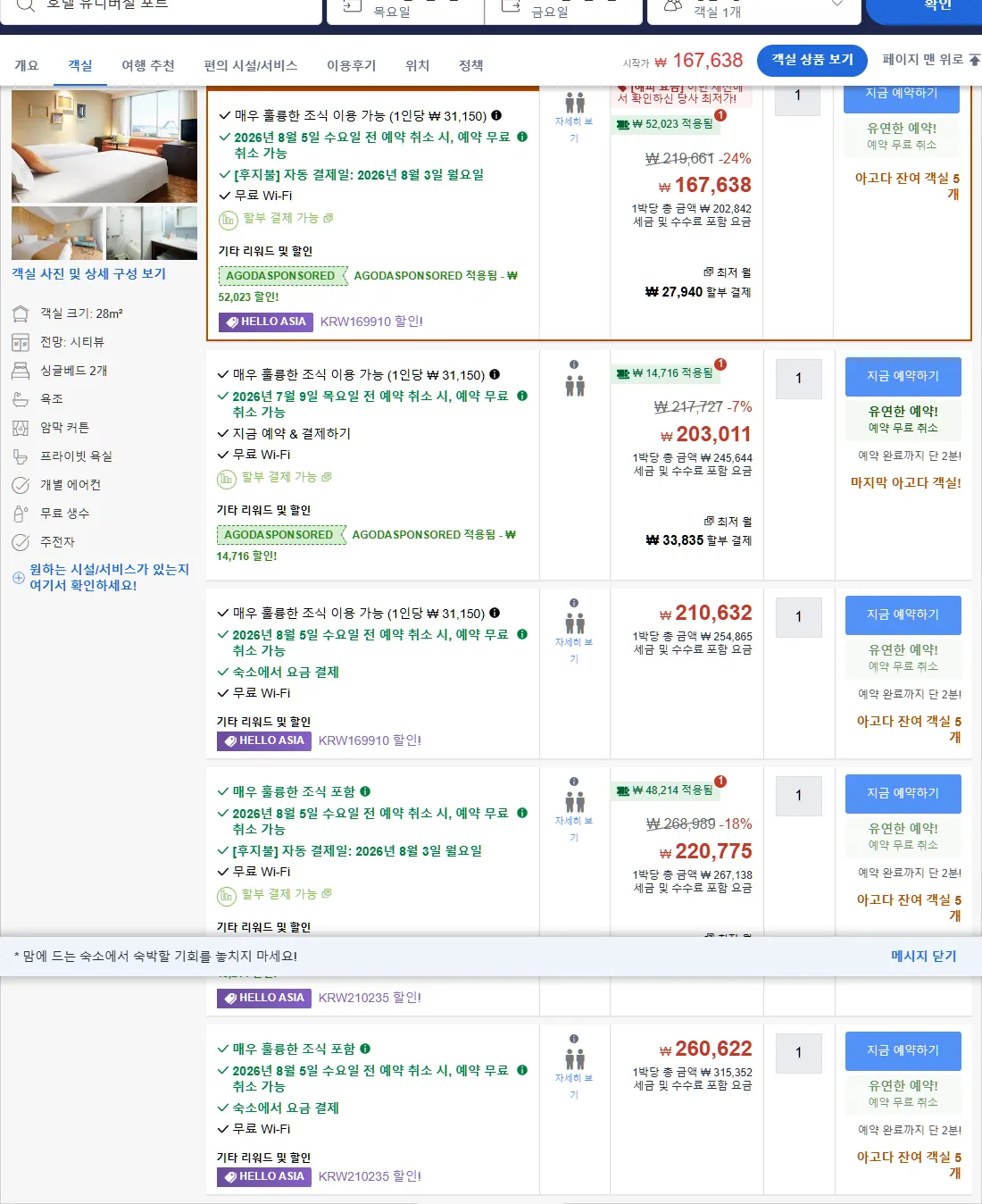
Task: Click the ₩14,716 적용됨 coupon badge
Action: (x=665, y=373)
